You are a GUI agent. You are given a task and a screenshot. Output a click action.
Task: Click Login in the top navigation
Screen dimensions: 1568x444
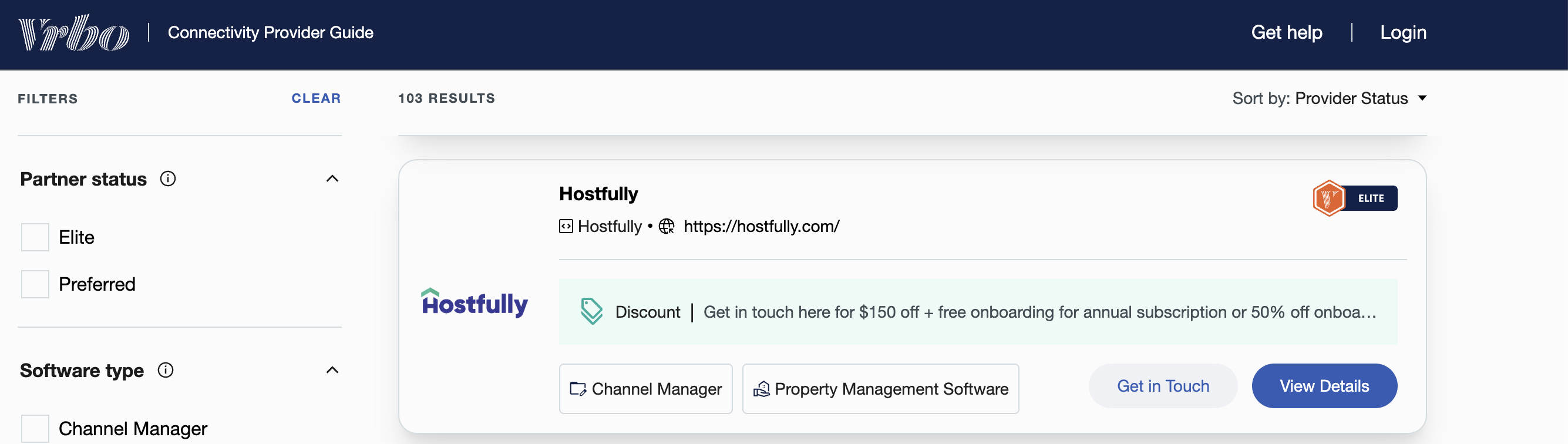point(1403,32)
